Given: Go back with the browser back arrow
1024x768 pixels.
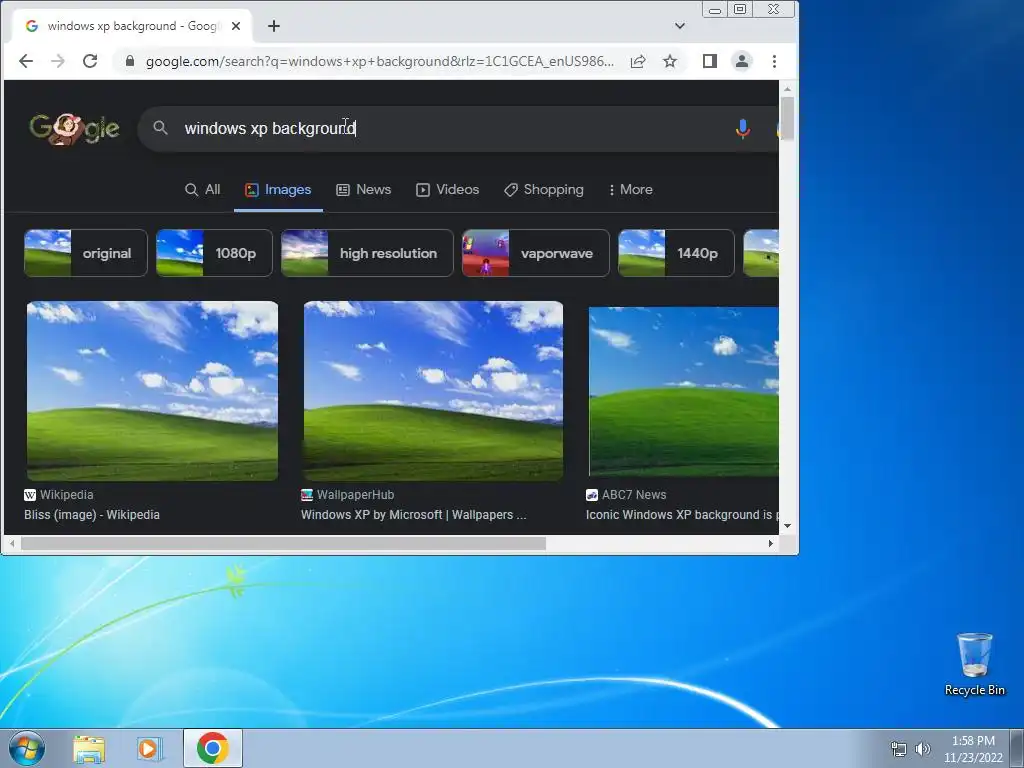Looking at the screenshot, I should pos(26,61).
